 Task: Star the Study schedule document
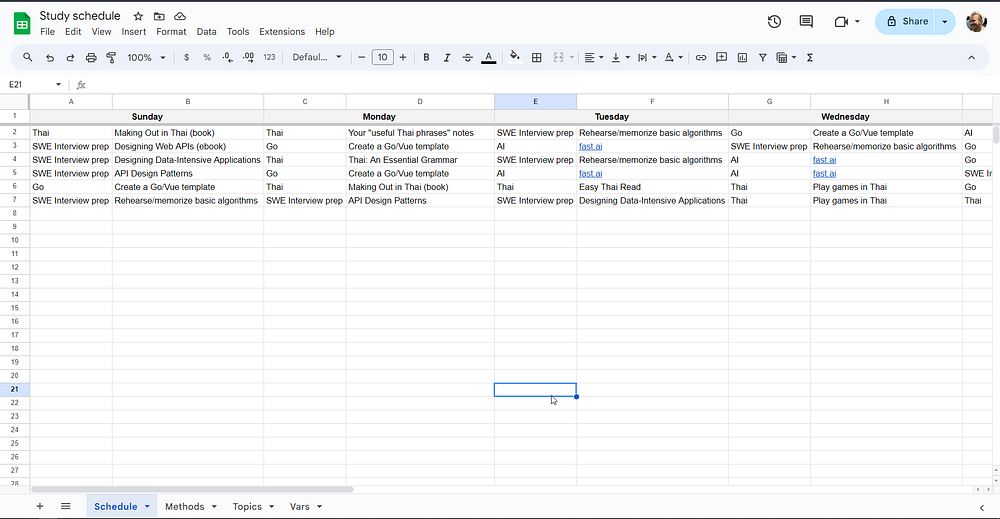pos(138,16)
